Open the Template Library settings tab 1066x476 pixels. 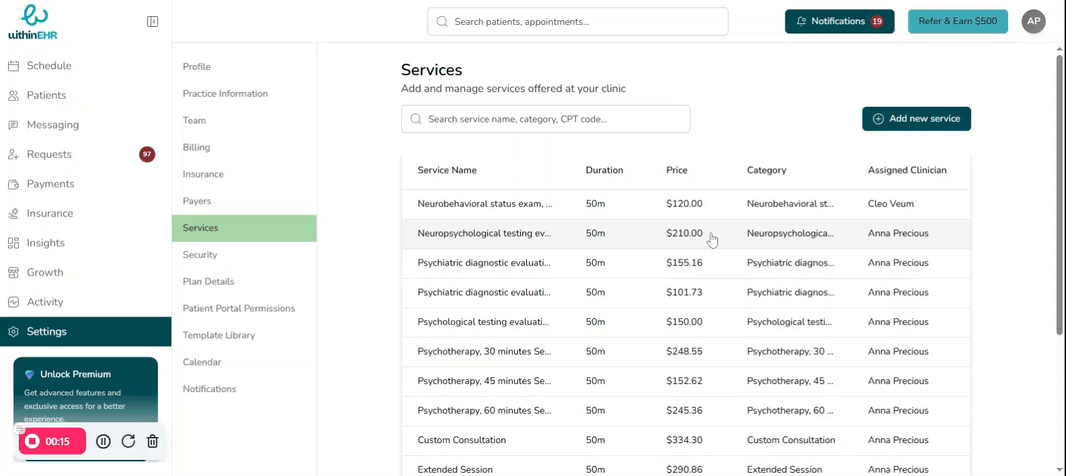click(218, 335)
